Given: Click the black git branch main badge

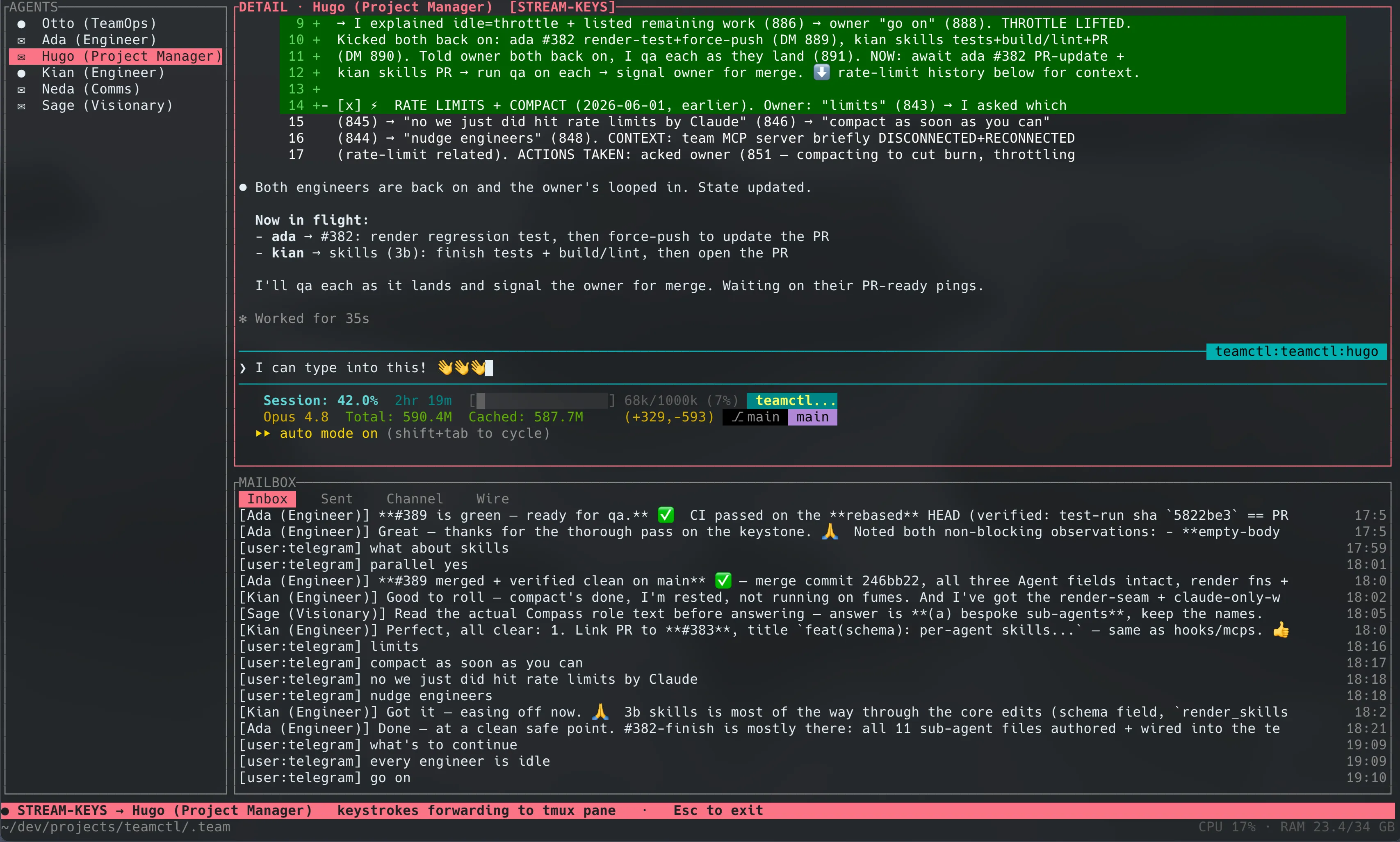Looking at the screenshot, I should [x=755, y=417].
